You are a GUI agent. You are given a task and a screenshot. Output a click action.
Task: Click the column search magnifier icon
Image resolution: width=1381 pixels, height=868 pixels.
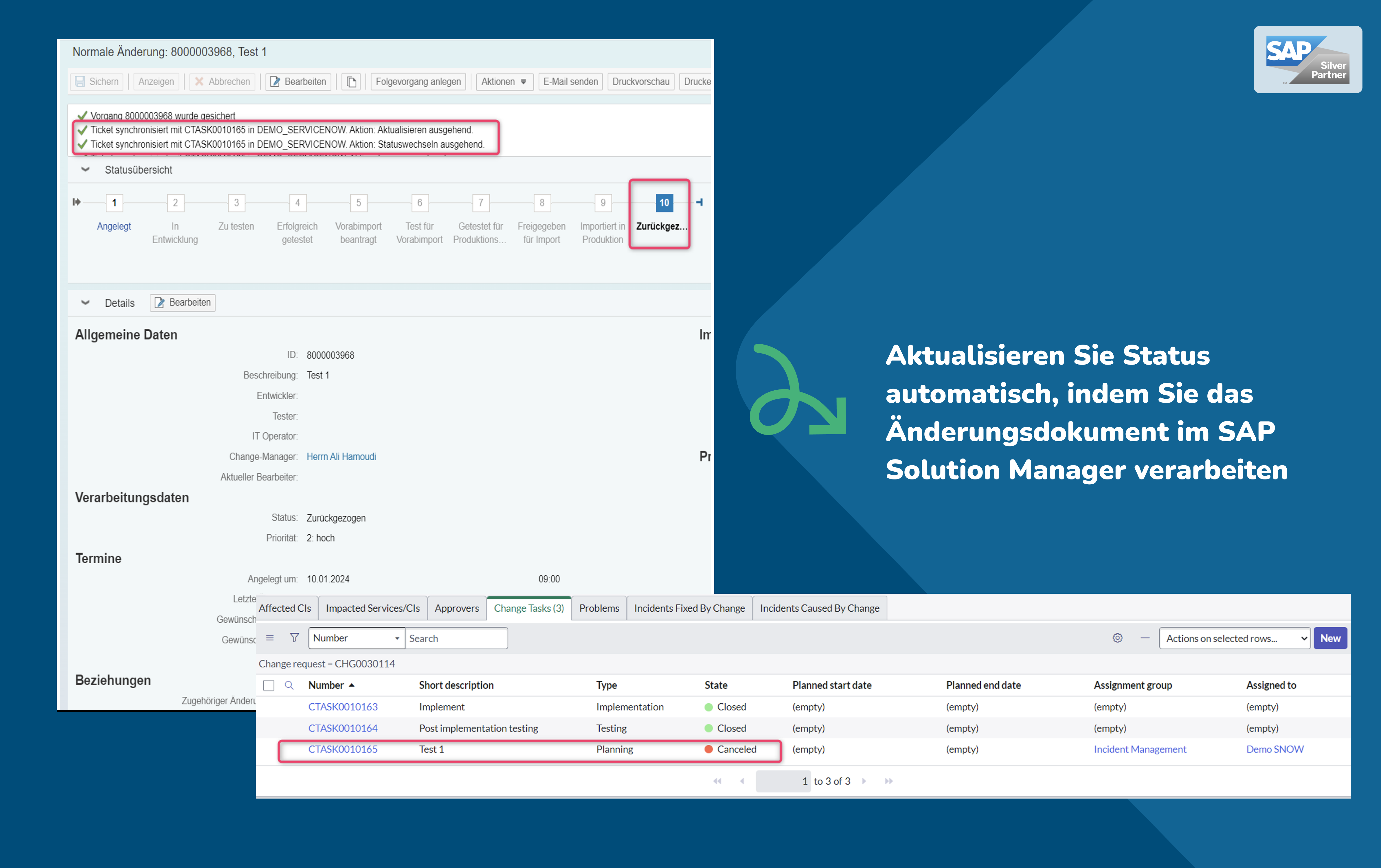(289, 685)
